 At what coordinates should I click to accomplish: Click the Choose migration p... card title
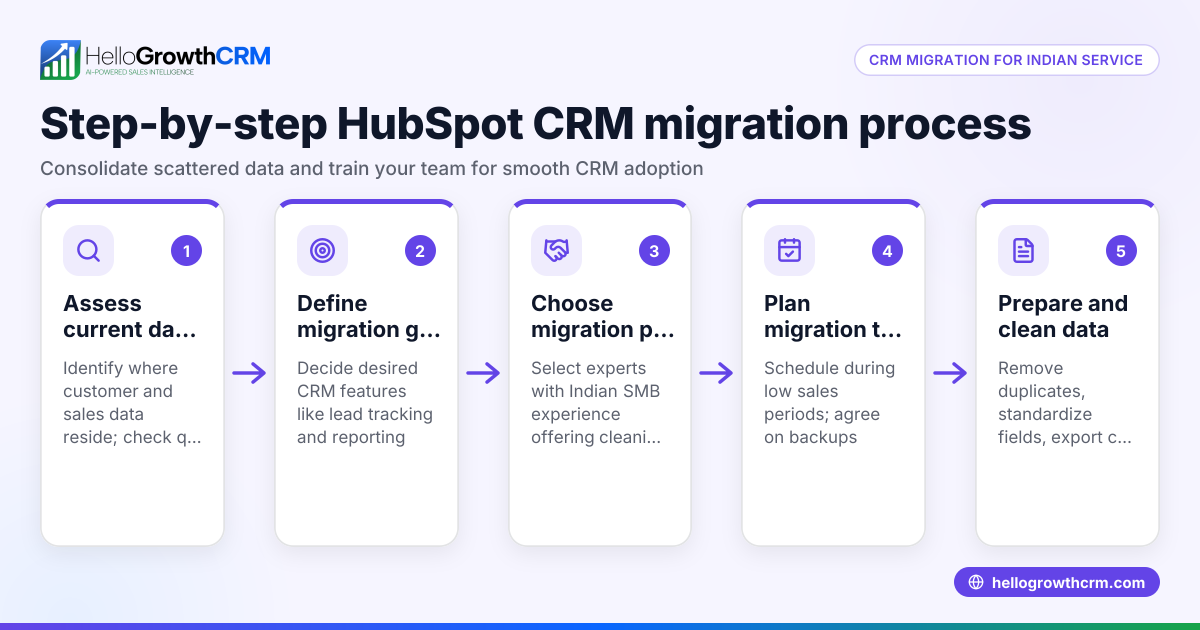(x=603, y=316)
